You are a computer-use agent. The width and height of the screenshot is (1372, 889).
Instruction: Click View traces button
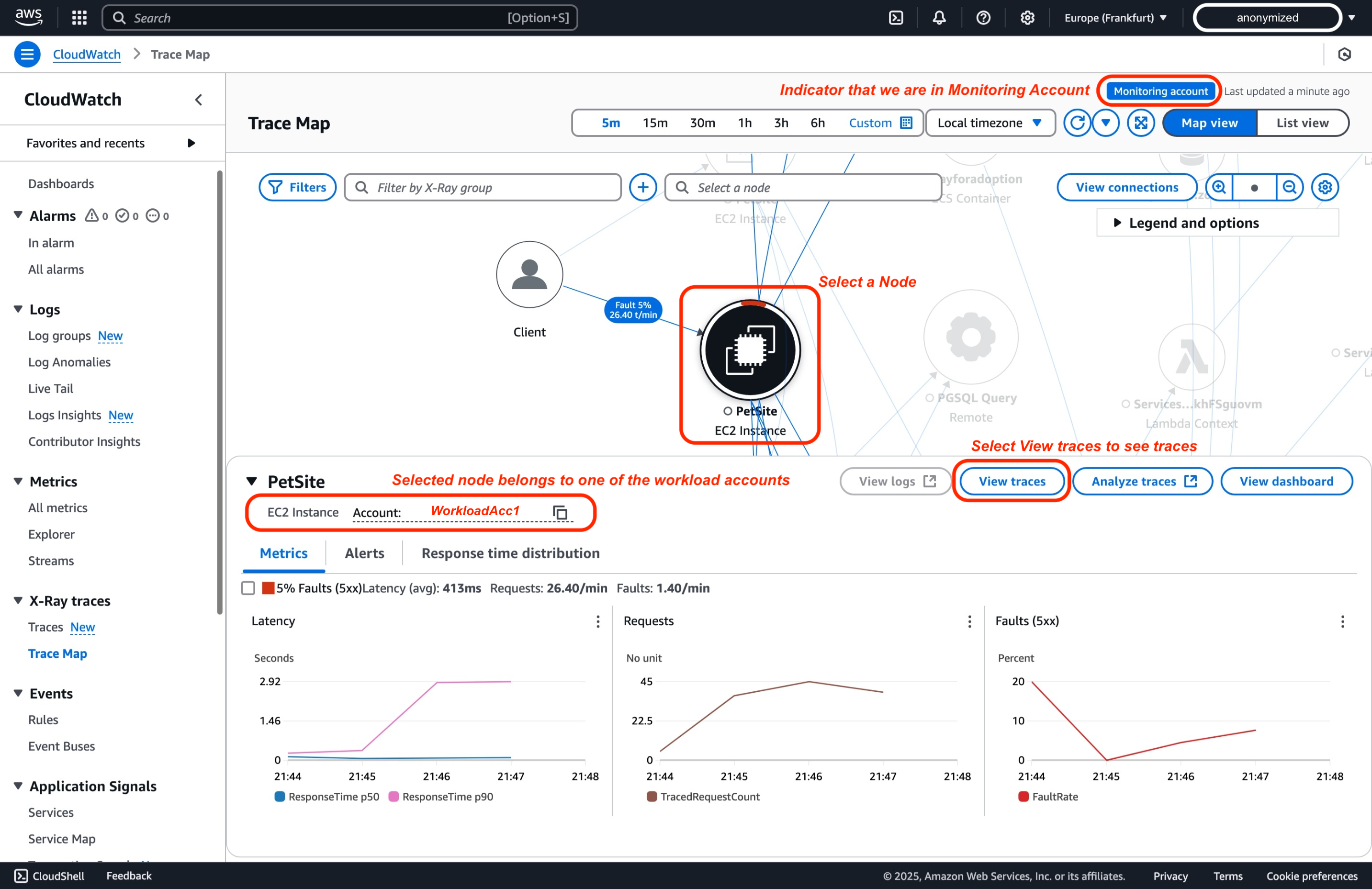(x=1012, y=481)
